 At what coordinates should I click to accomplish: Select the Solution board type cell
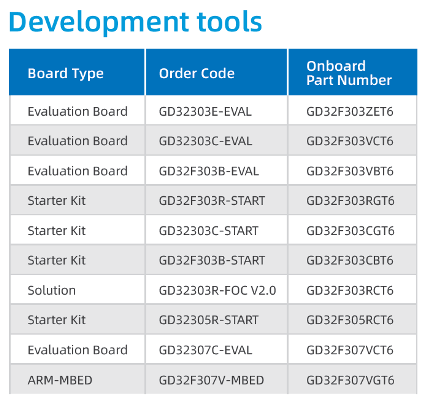coord(52,290)
